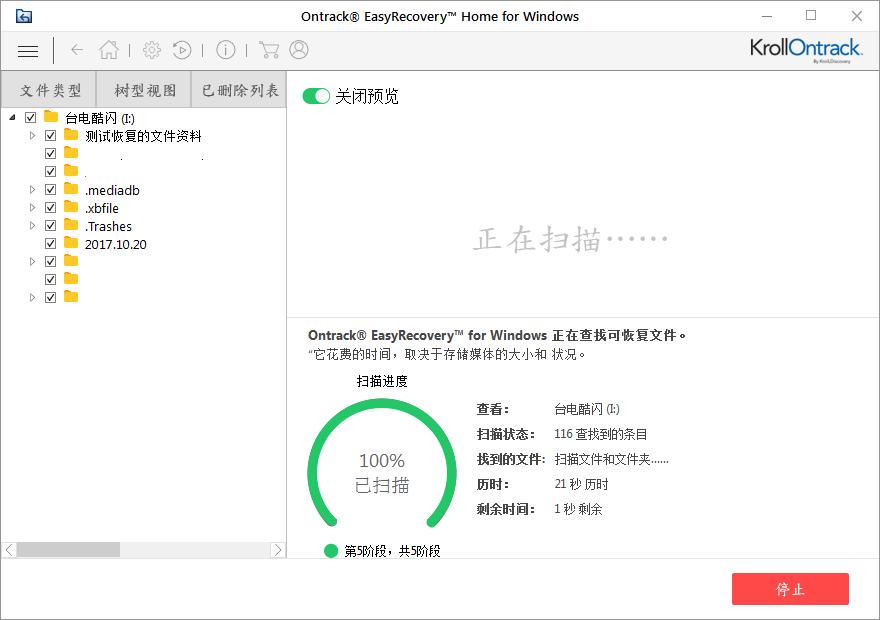Image resolution: width=880 pixels, height=620 pixels.
Task: Go to the Home screen icon
Action: point(109,49)
